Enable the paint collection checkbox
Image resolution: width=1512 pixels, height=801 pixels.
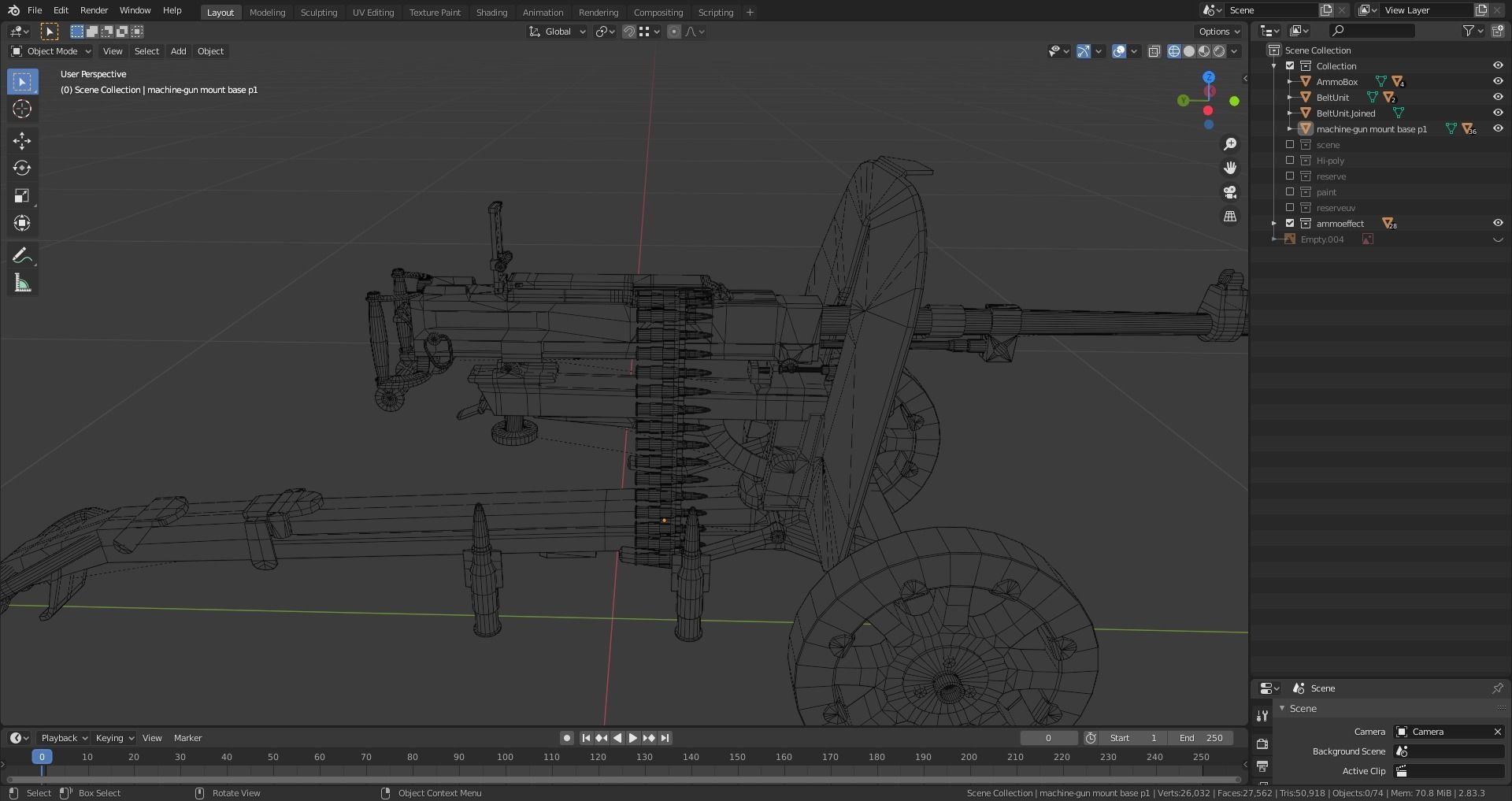tap(1290, 191)
